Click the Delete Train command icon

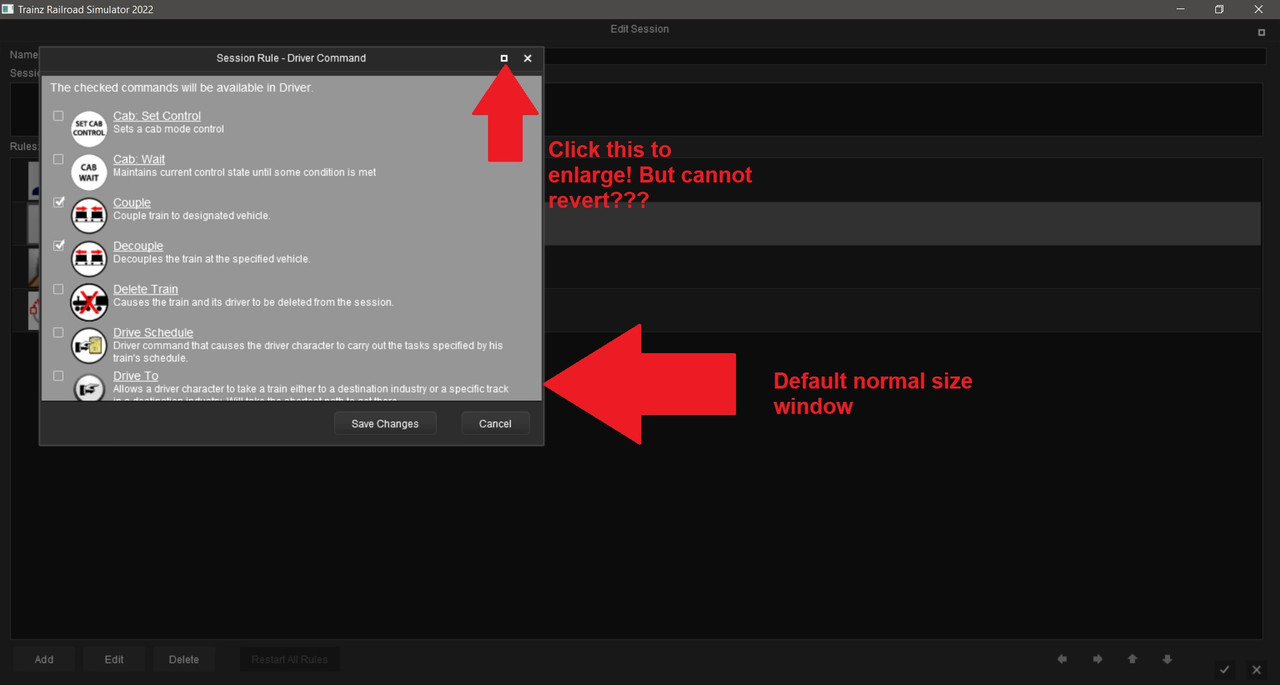point(89,302)
